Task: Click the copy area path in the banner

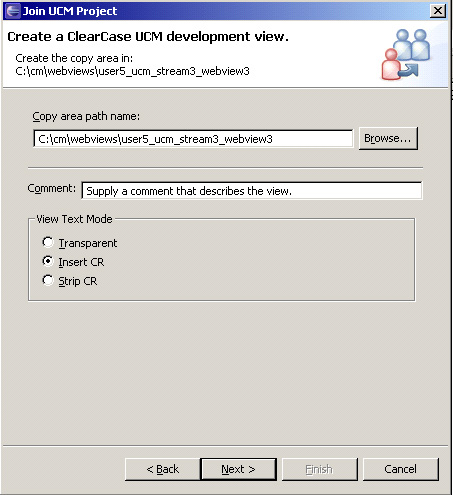Action: click(x=132, y=71)
